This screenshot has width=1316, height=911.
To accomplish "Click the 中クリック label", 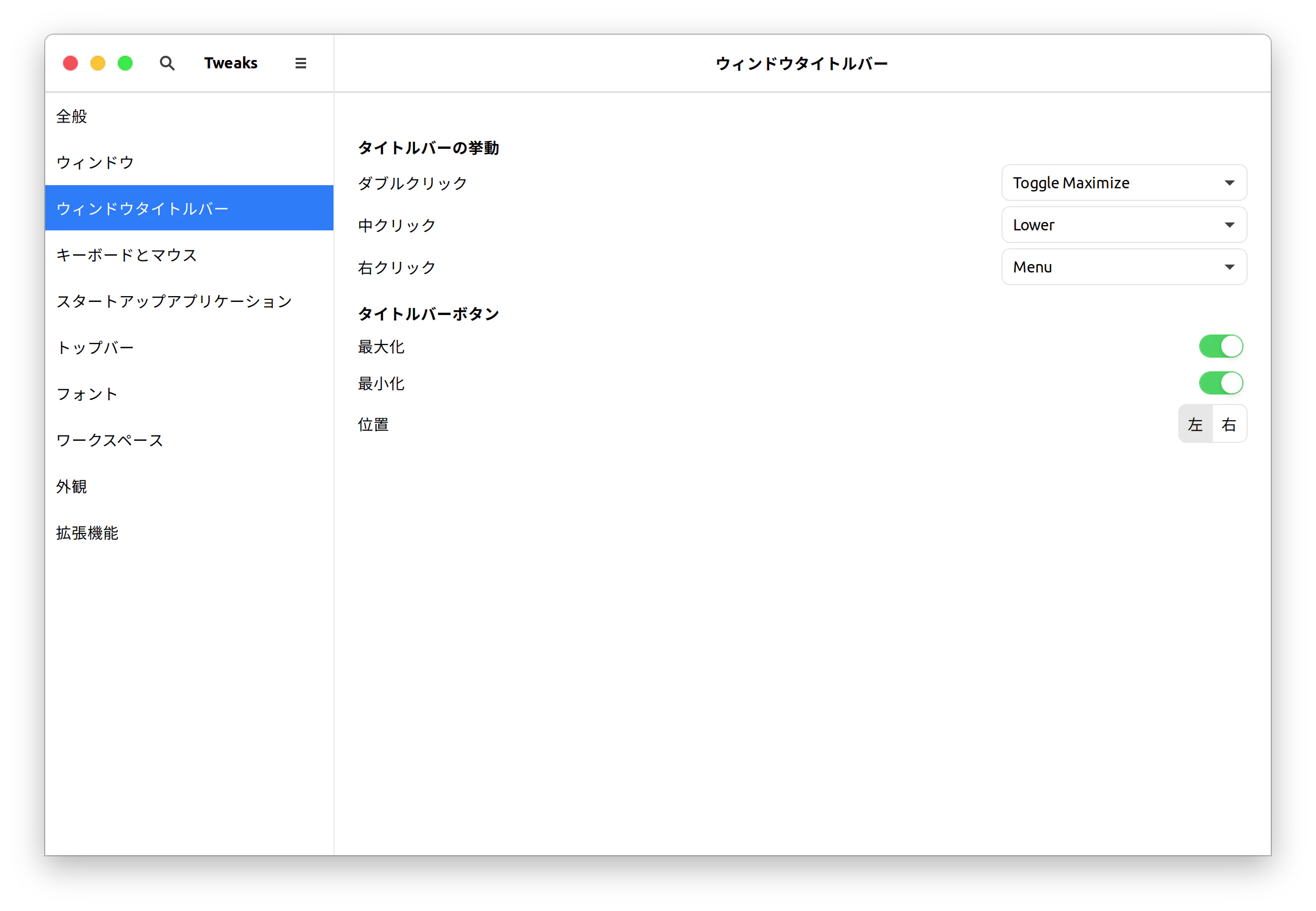I will pyautogui.click(x=397, y=226).
